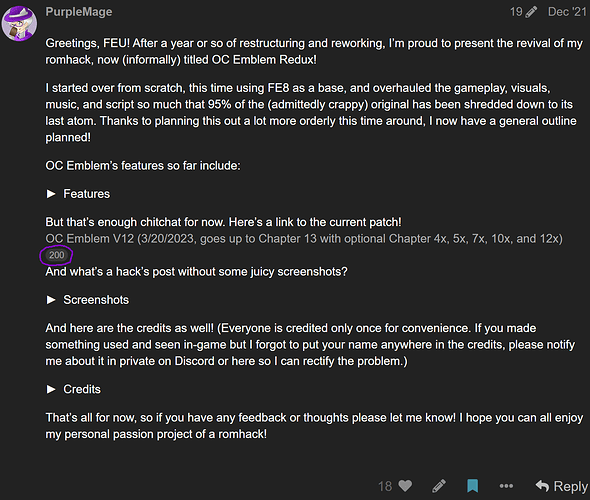Expand the Screenshots disclosure triangle
Screen dimensions: 590x500
coord(51,300)
